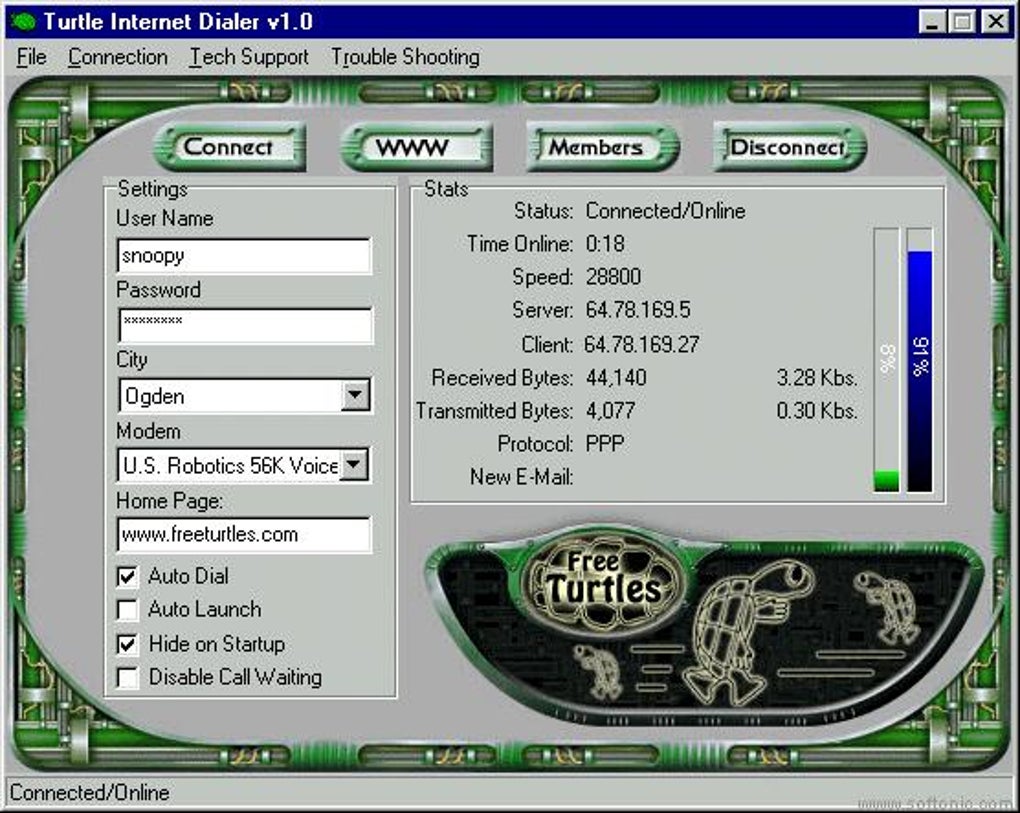Click the User Name field containing snoopy
The height and width of the screenshot is (813, 1020).
tap(244, 256)
